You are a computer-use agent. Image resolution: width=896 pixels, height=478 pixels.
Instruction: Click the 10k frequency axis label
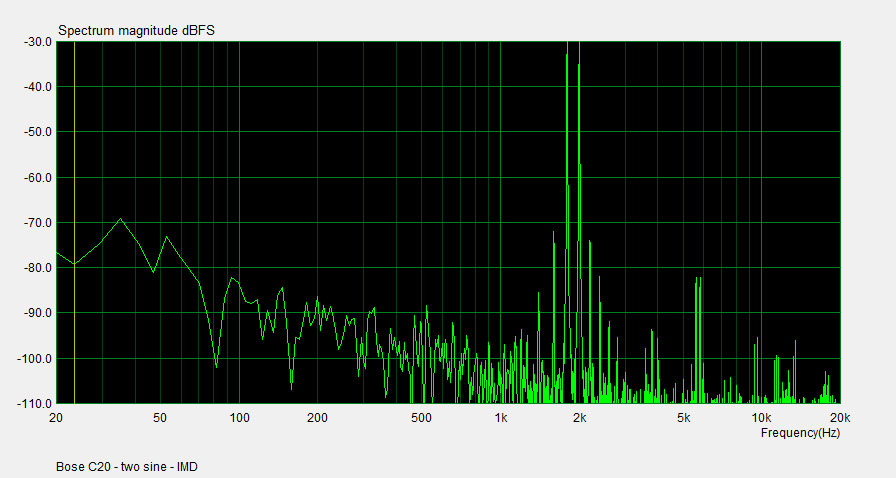[x=762, y=418]
